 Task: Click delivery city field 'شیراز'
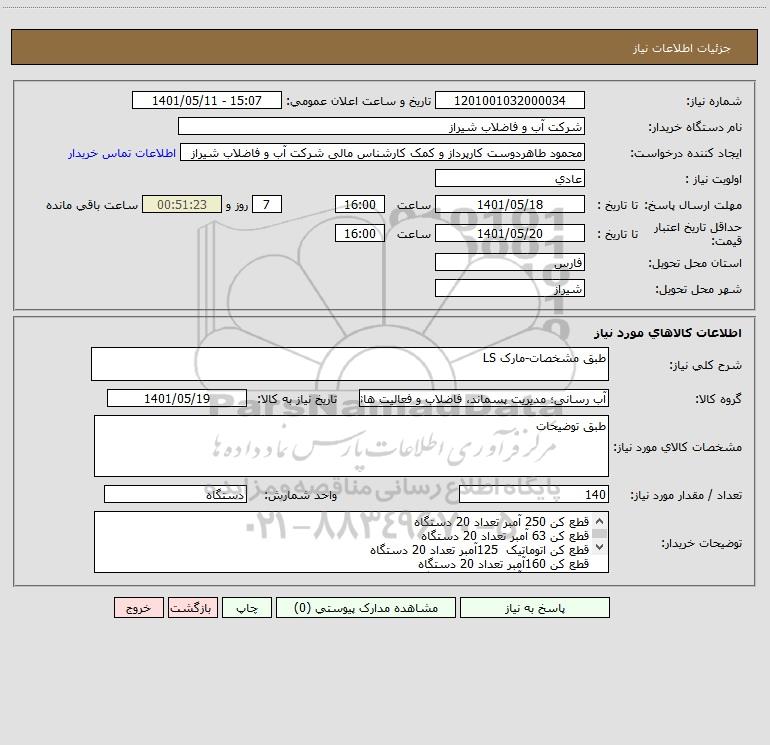point(510,288)
